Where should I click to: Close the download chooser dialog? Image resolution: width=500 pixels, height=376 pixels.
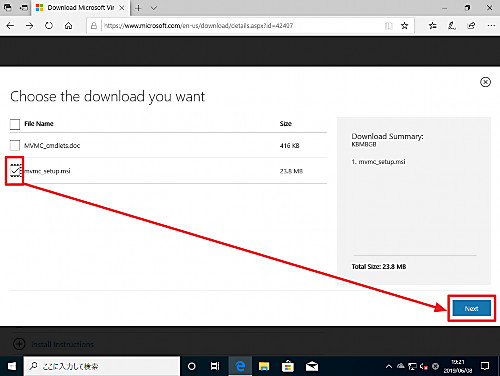[x=485, y=82]
